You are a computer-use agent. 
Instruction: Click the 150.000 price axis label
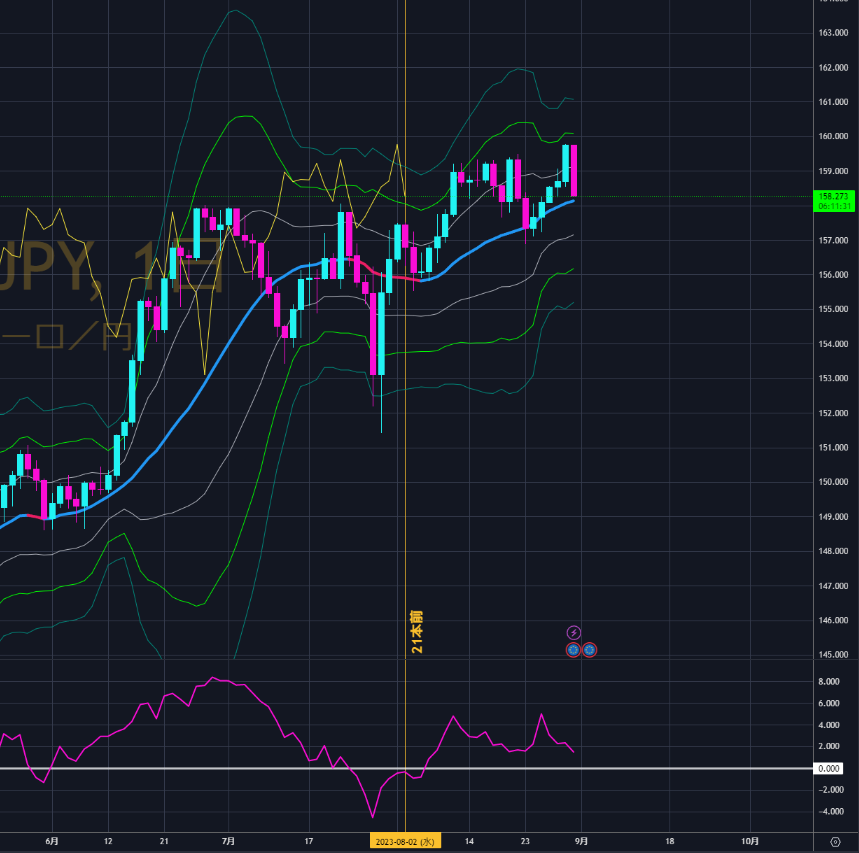[833, 482]
